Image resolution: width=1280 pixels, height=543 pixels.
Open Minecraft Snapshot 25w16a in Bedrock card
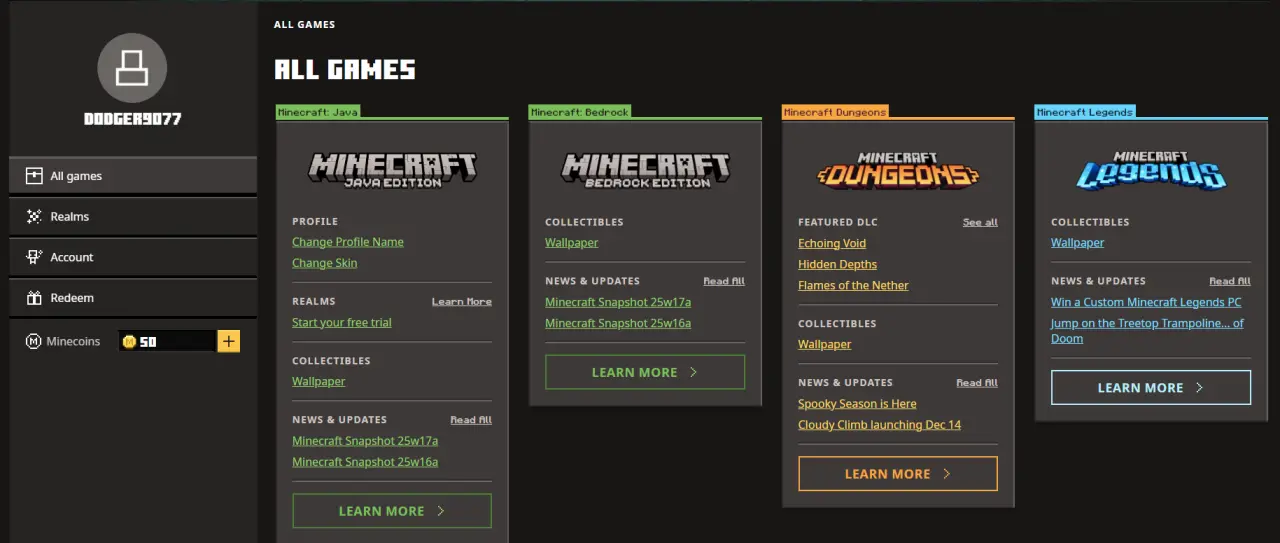tap(618, 323)
